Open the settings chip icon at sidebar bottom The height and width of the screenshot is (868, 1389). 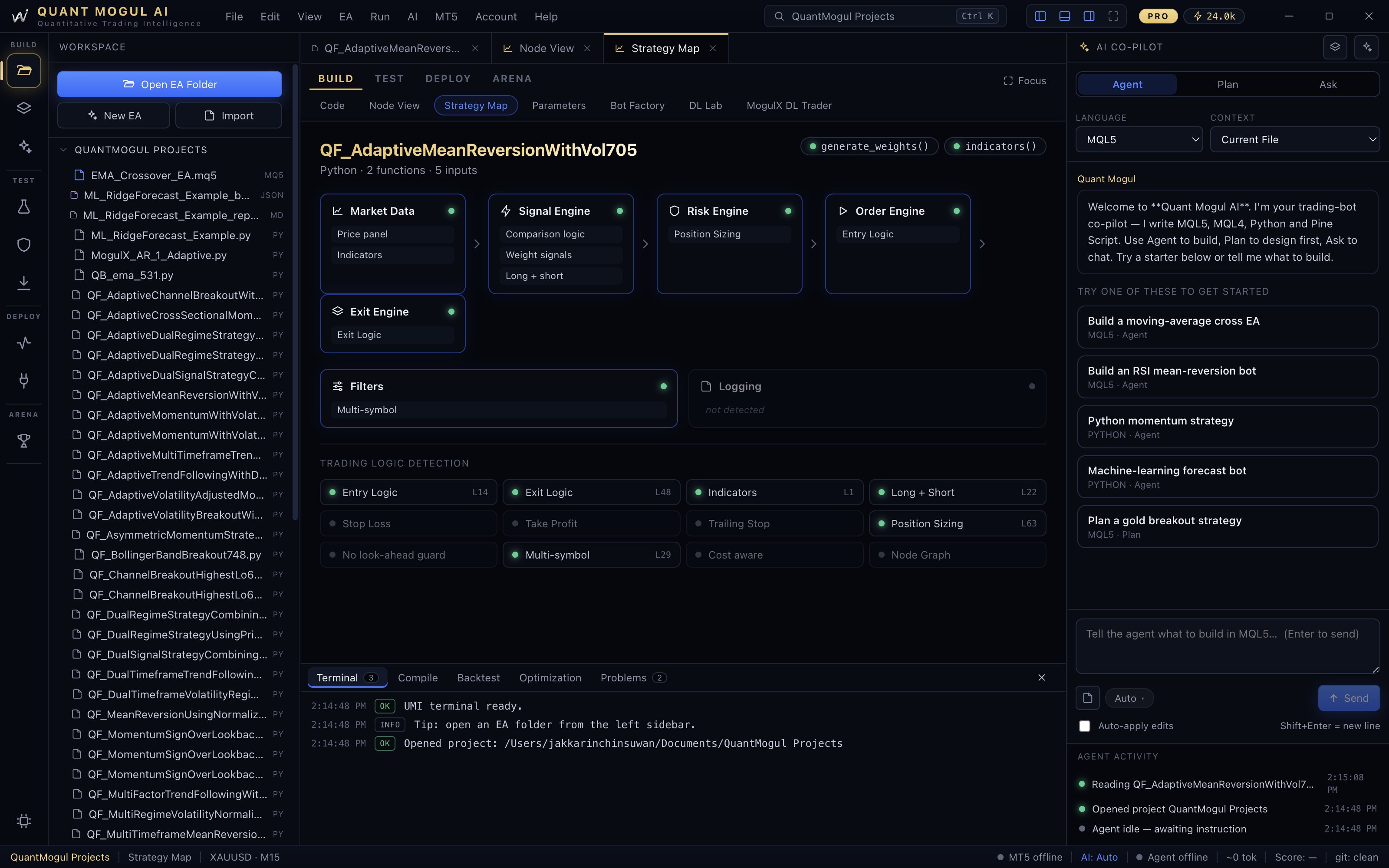tap(23, 821)
